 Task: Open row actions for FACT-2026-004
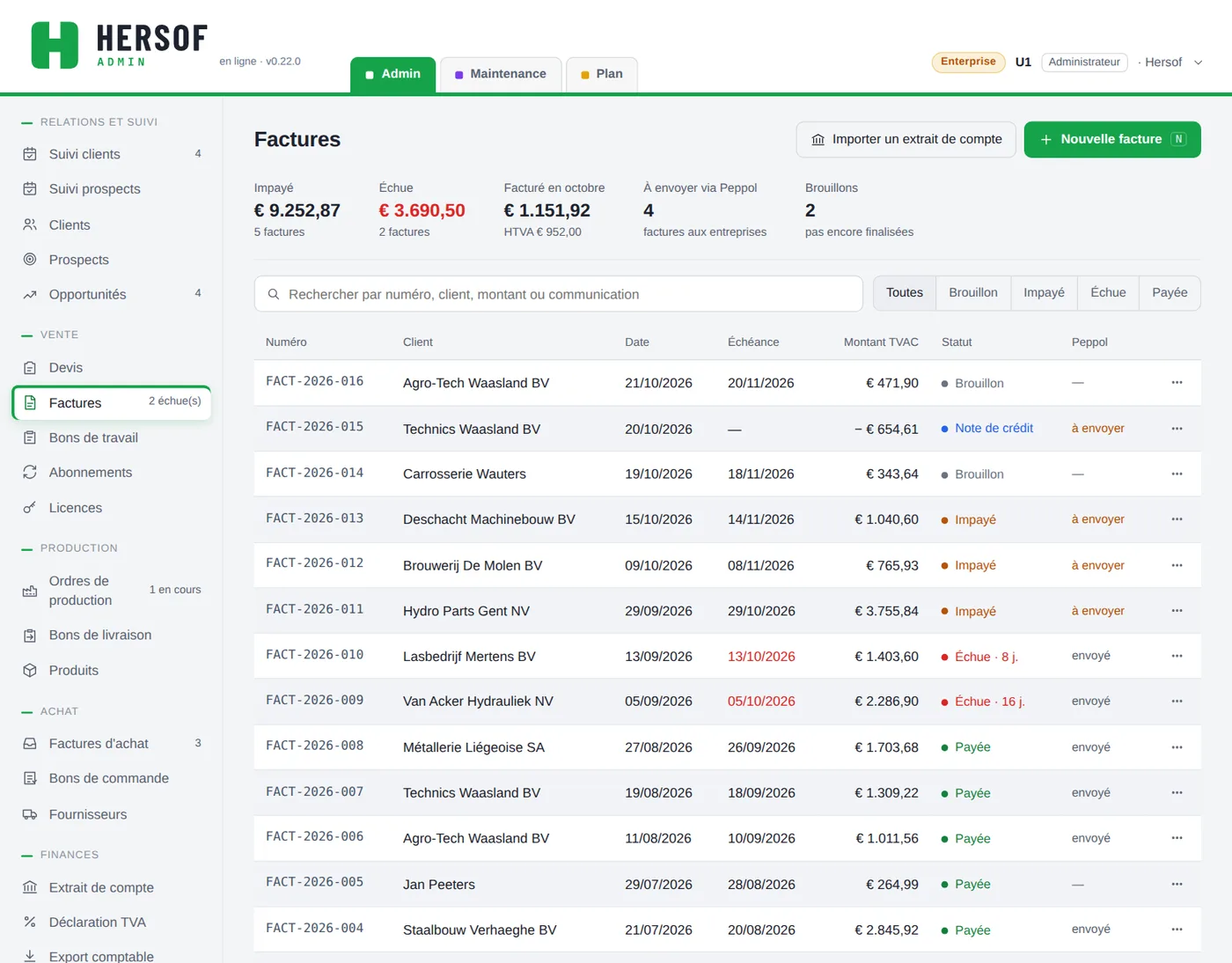coord(1177,930)
